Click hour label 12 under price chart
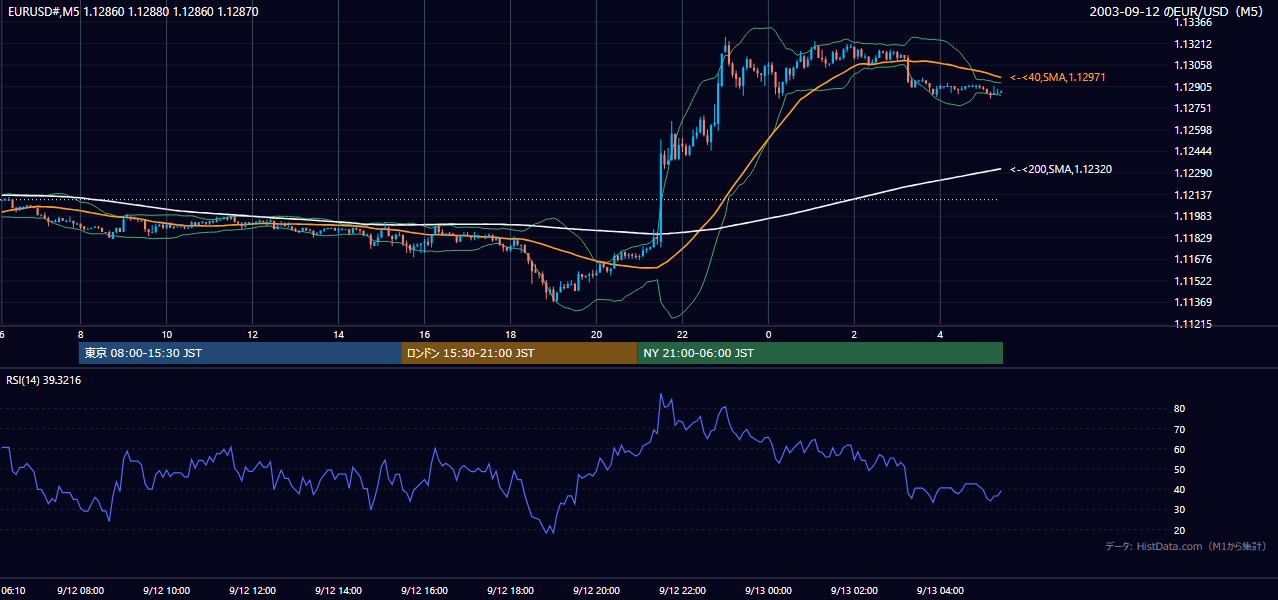This screenshot has height=600, width=1278. coord(252,334)
